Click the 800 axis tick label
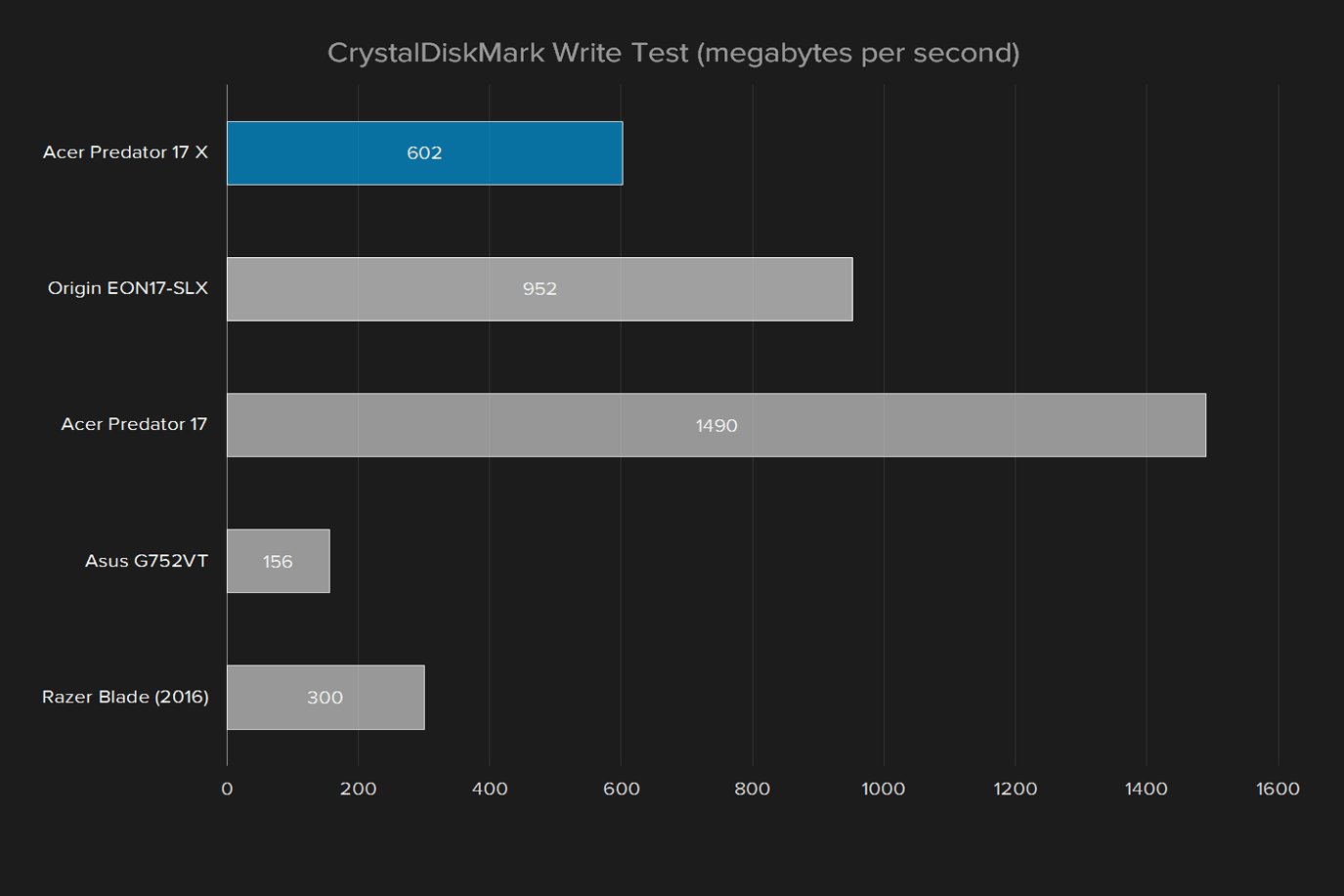This screenshot has width=1344, height=896. pyautogui.click(x=753, y=789)
